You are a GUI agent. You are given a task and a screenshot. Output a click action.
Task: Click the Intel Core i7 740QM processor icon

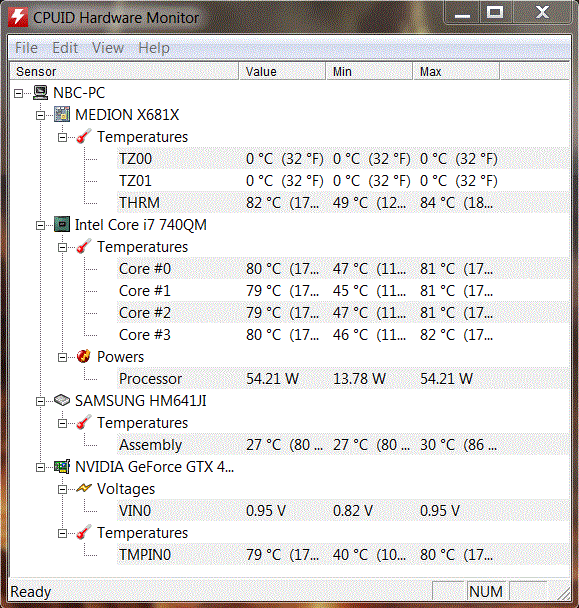[62, 225]
